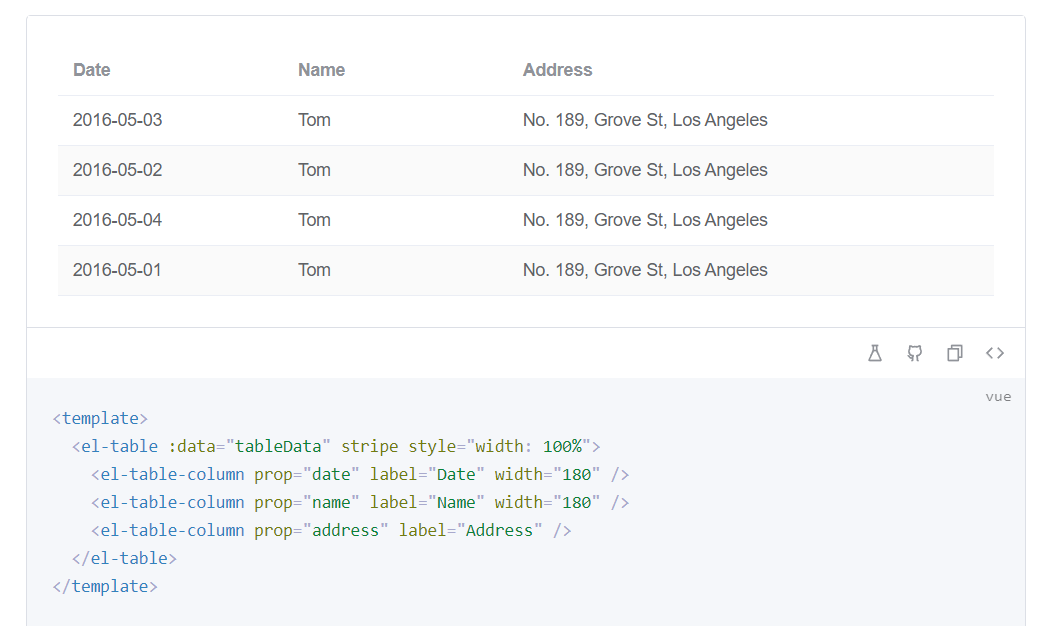Click the Name column header
Screen dimensions: 1044x626
(x=322, y=70)
